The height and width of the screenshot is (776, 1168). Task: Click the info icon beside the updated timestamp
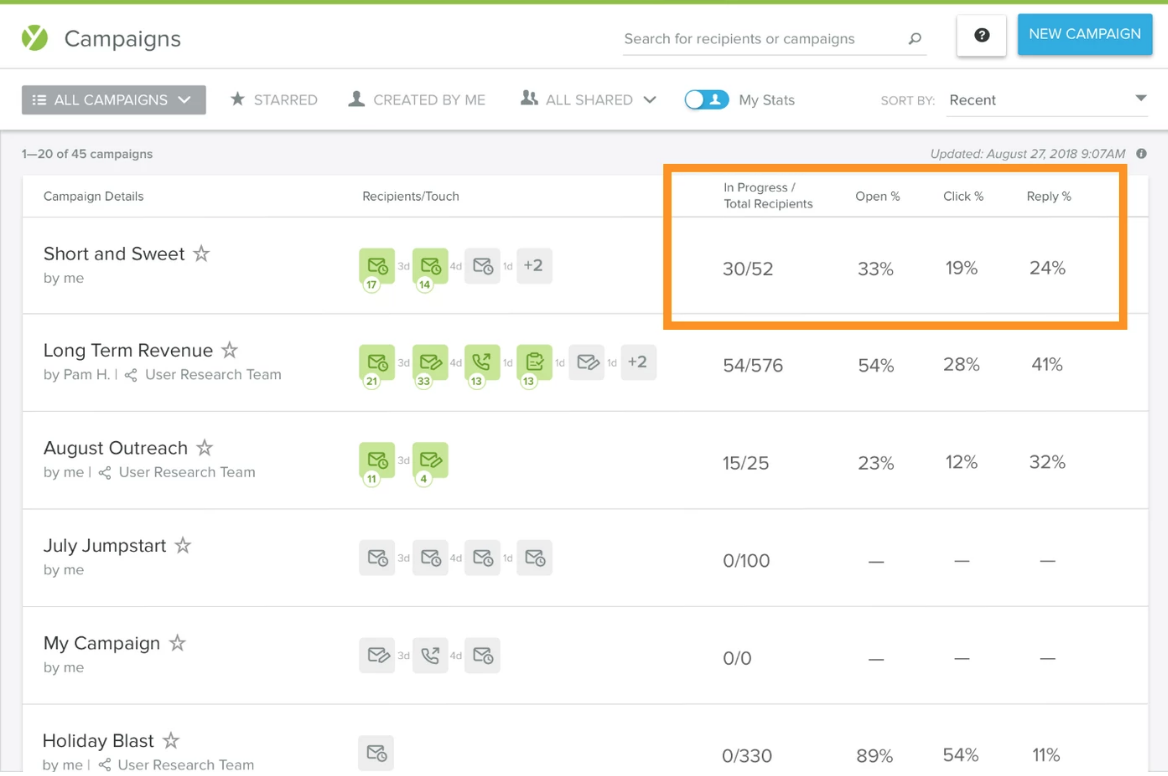pyautogui.click(x=1141, y=154)
